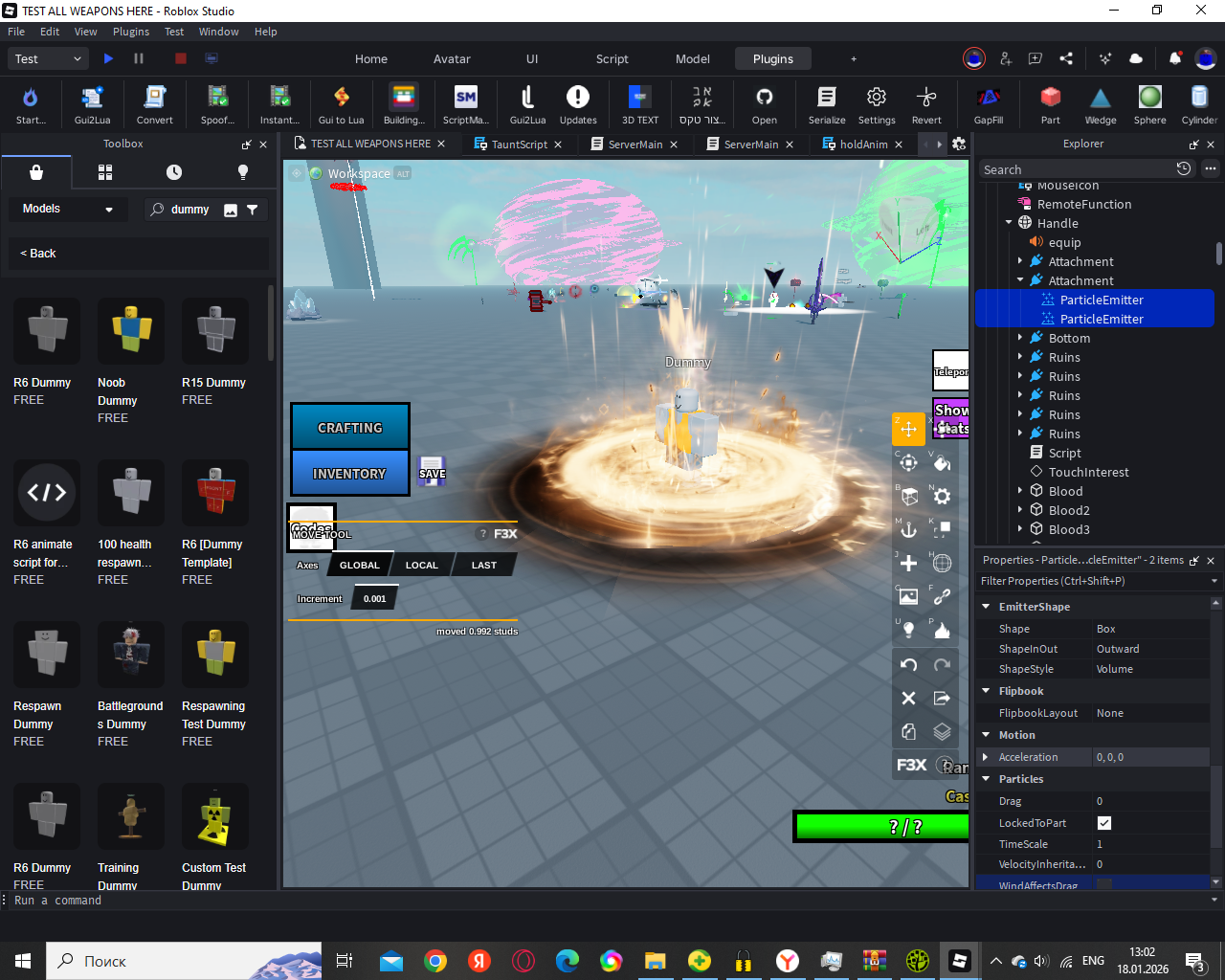The height and width of the screenshot is (980, 1225).
Task: Click the F3X export icon
Action: tap(942, 698)
